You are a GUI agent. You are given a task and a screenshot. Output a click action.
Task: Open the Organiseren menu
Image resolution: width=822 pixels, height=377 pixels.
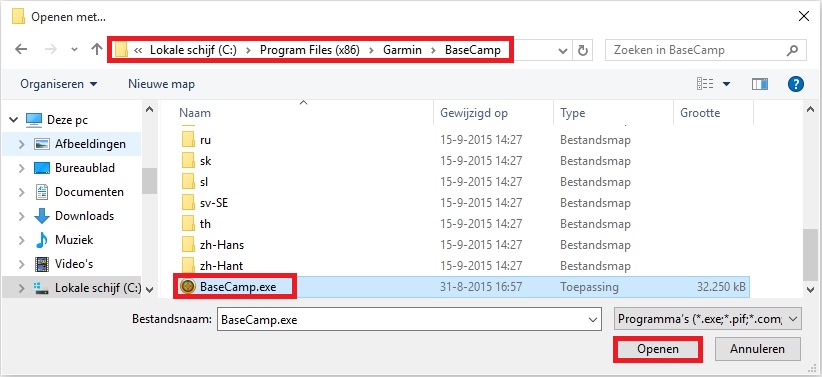[x=59, y=84]
